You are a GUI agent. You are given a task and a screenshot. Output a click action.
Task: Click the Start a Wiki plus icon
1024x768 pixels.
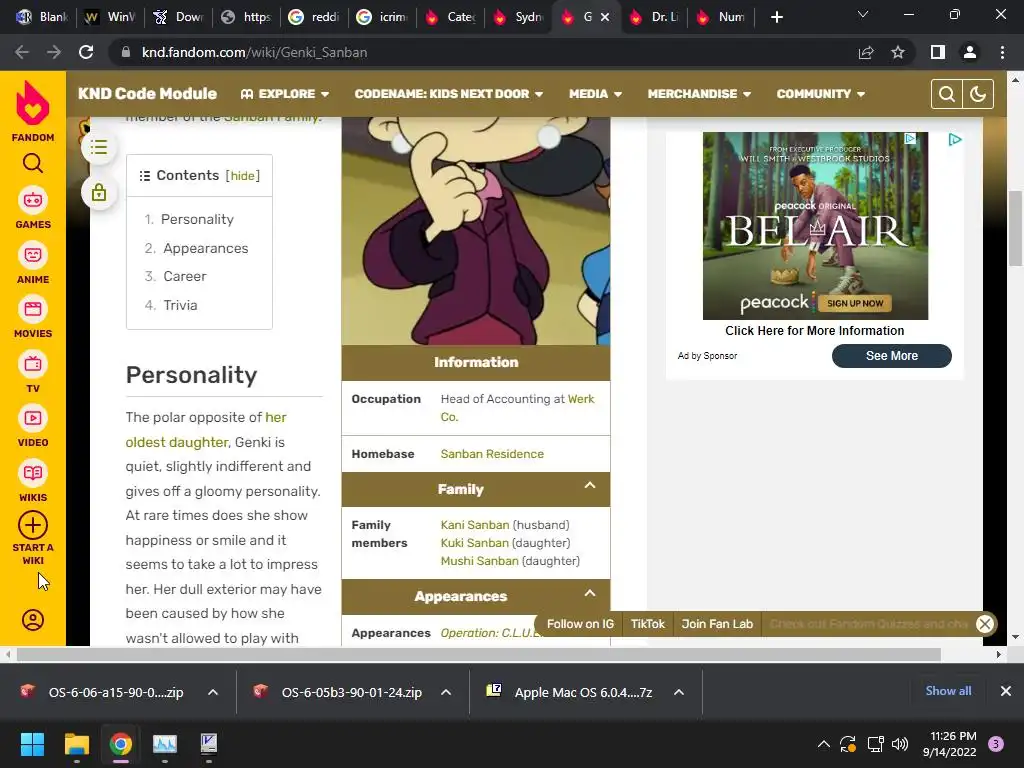[33, 525]
